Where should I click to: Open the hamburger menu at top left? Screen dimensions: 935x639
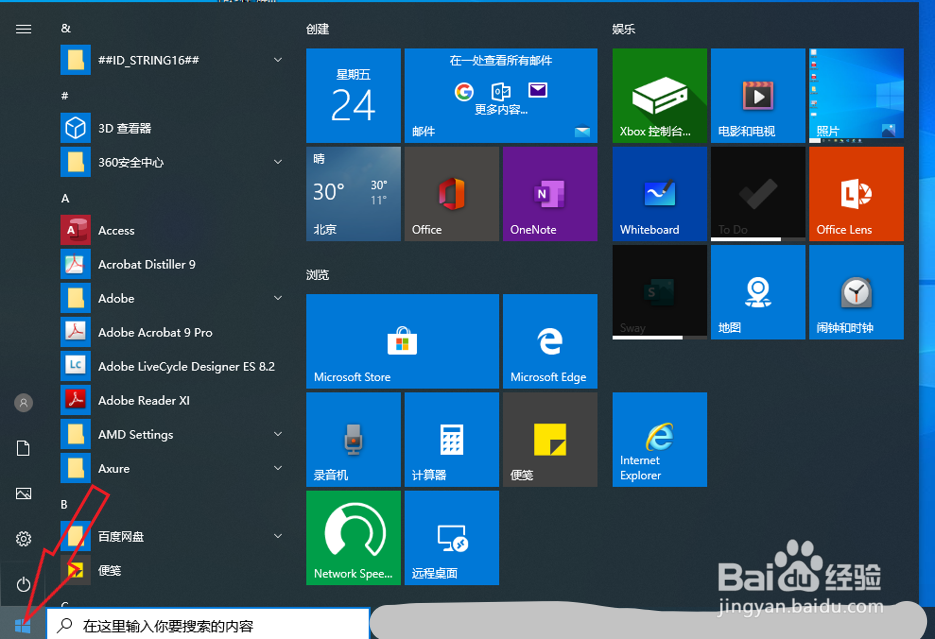pyautogui.click(x=23, y=28)
